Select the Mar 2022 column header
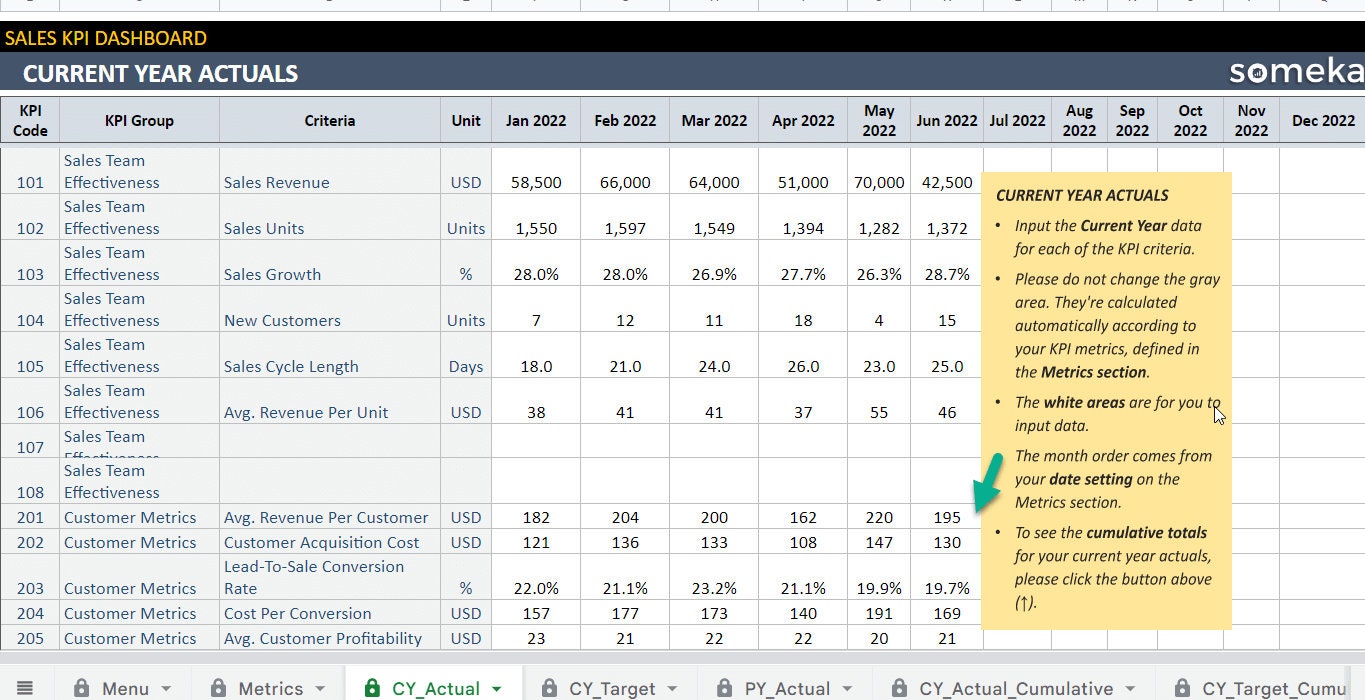The image size is (1365, 700). click(x=714, y=120)
